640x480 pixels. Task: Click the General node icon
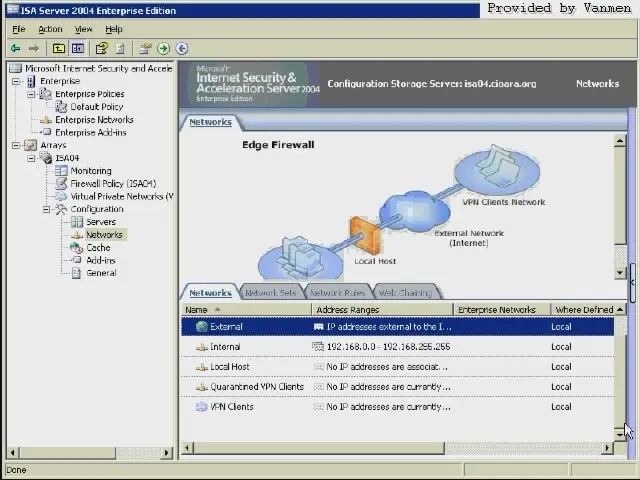pyautogui.click(x=76, y=273)
